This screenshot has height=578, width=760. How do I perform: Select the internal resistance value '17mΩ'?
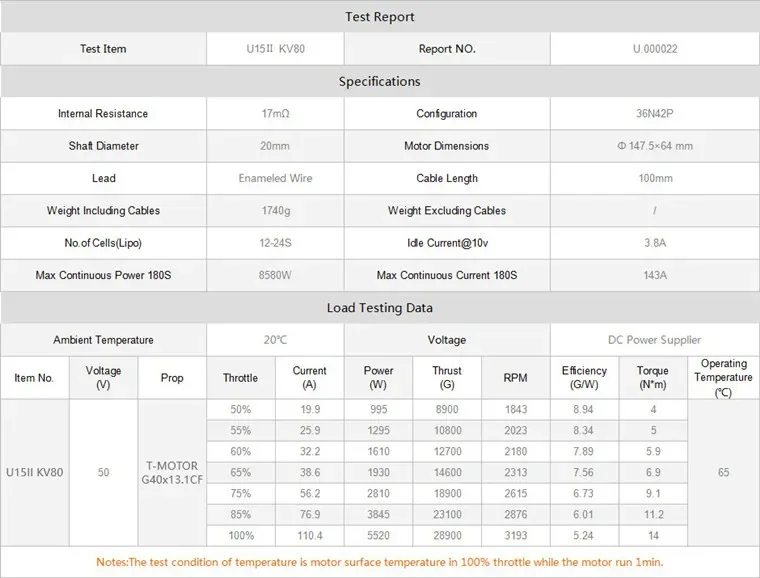coord(275,113)
